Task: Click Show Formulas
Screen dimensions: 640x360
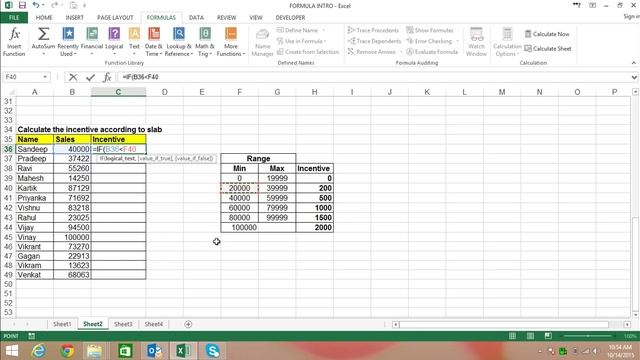Action: tap(430, 30)
